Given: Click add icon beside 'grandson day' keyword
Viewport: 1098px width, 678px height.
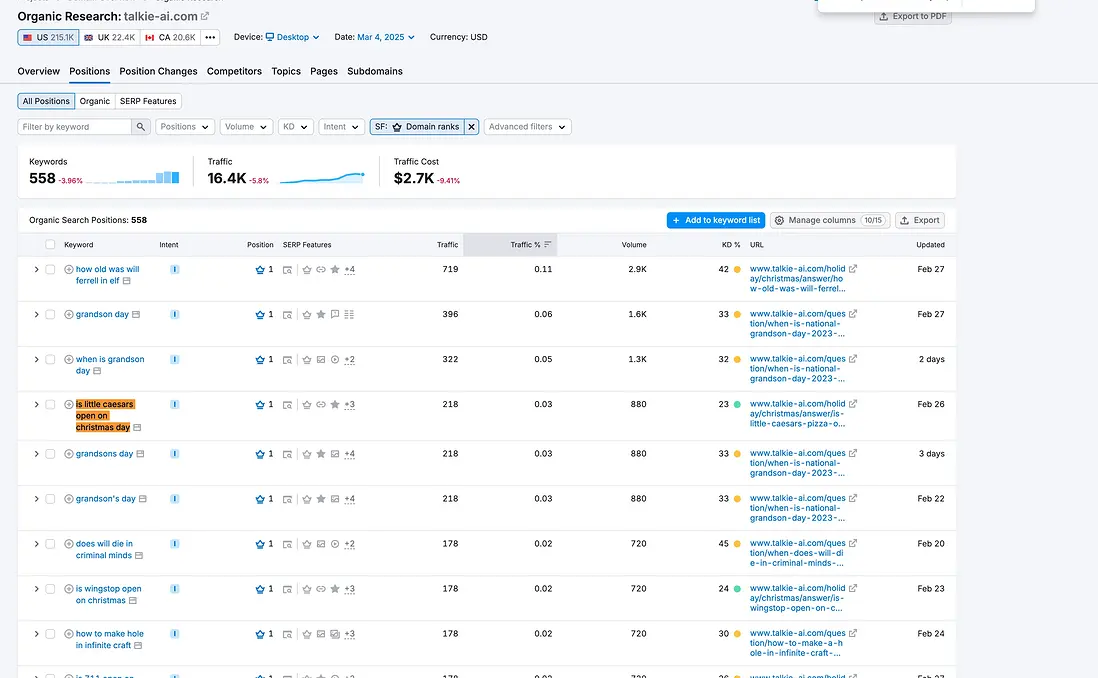Looking at the screenshot, I should [69, 314].
